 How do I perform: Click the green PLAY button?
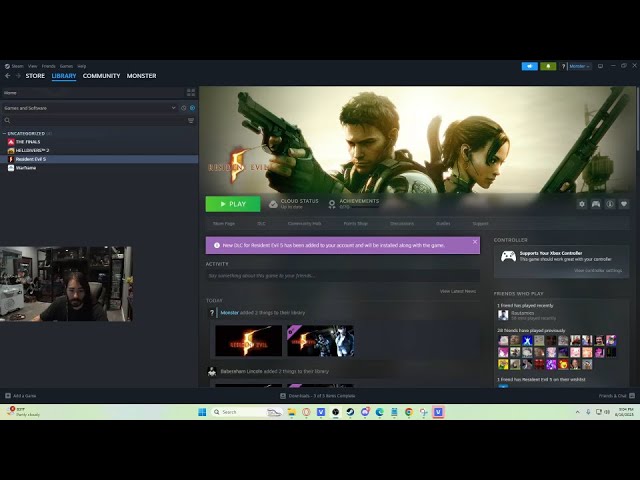tap(233, 204)
